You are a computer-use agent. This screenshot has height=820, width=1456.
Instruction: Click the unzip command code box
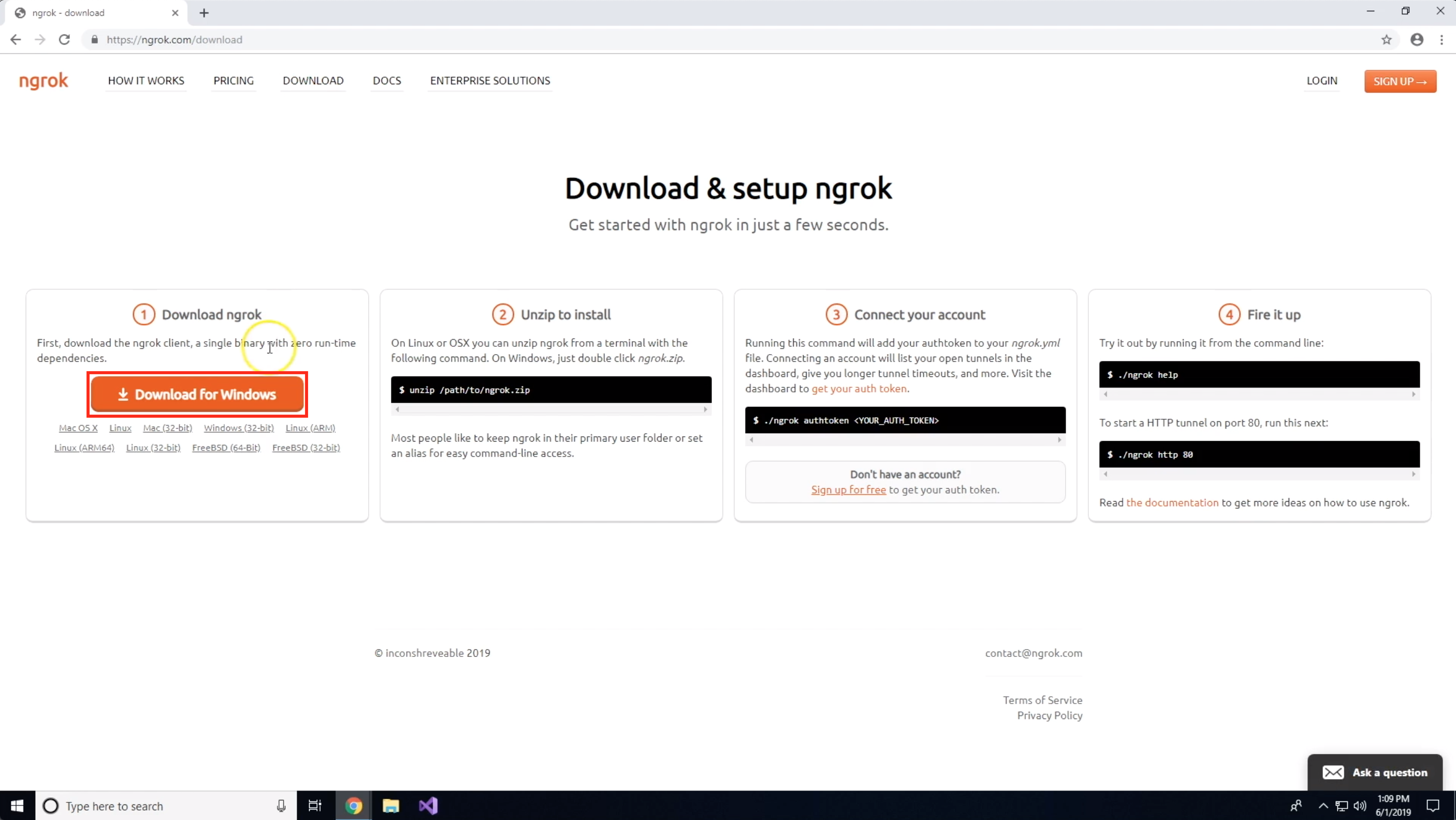click(x=551, y=390)
